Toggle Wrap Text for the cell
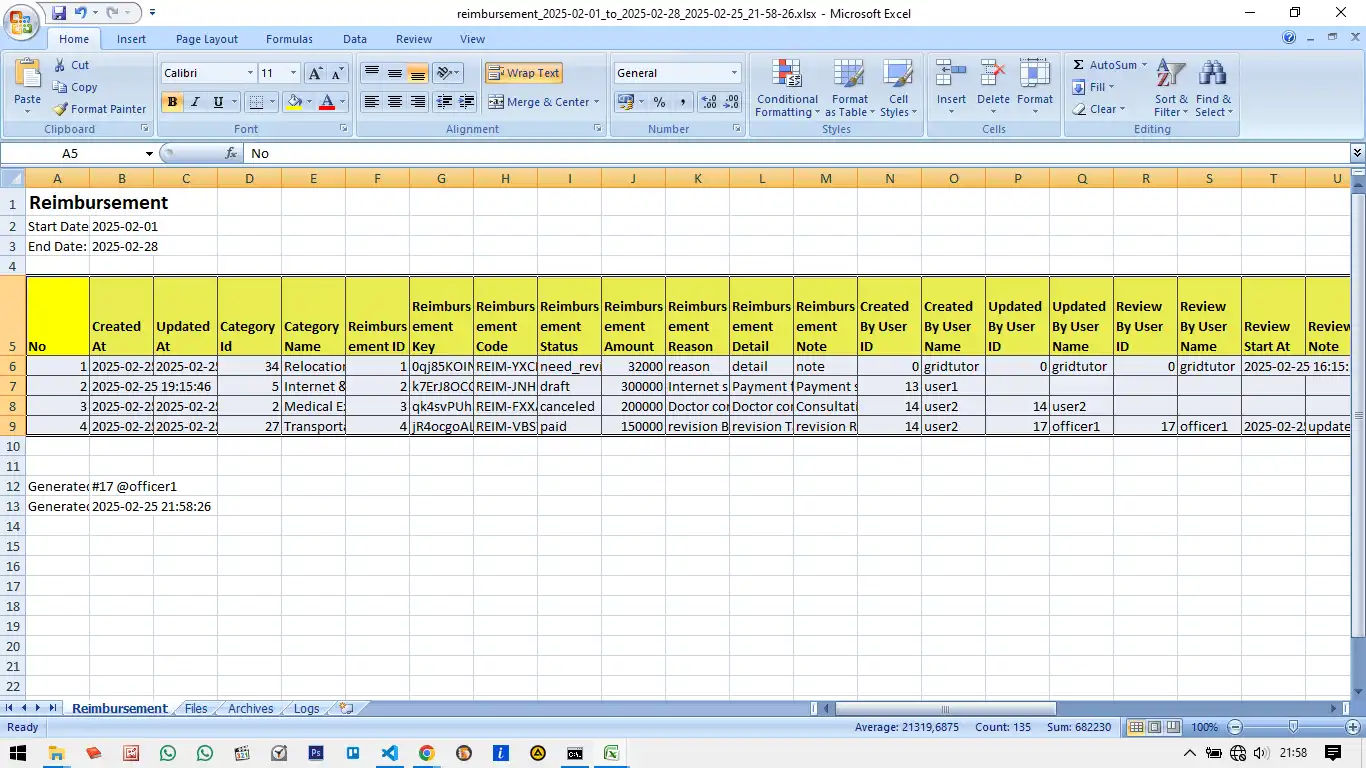1366x768 pixels. [x=524, y=73]
